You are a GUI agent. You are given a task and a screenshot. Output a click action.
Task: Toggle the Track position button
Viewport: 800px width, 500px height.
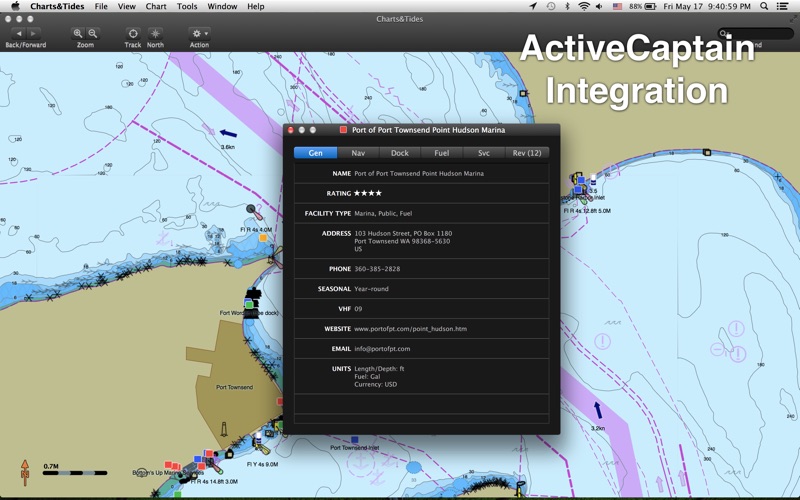pyautogui.click(x=133, y=34)
